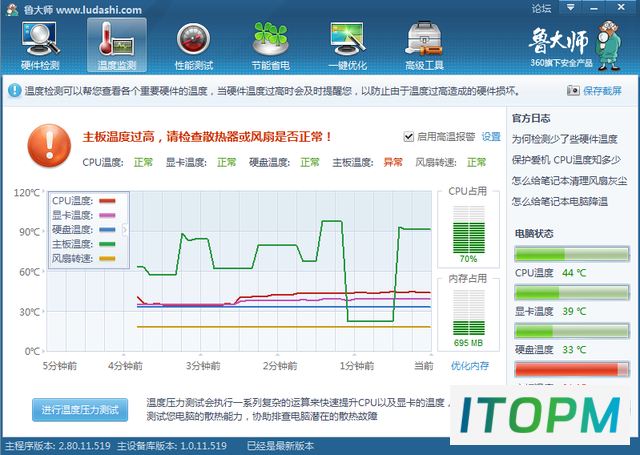
Task: Open log 怎么给笔记本清理风扇灰尘
Action: click(569, 181)
